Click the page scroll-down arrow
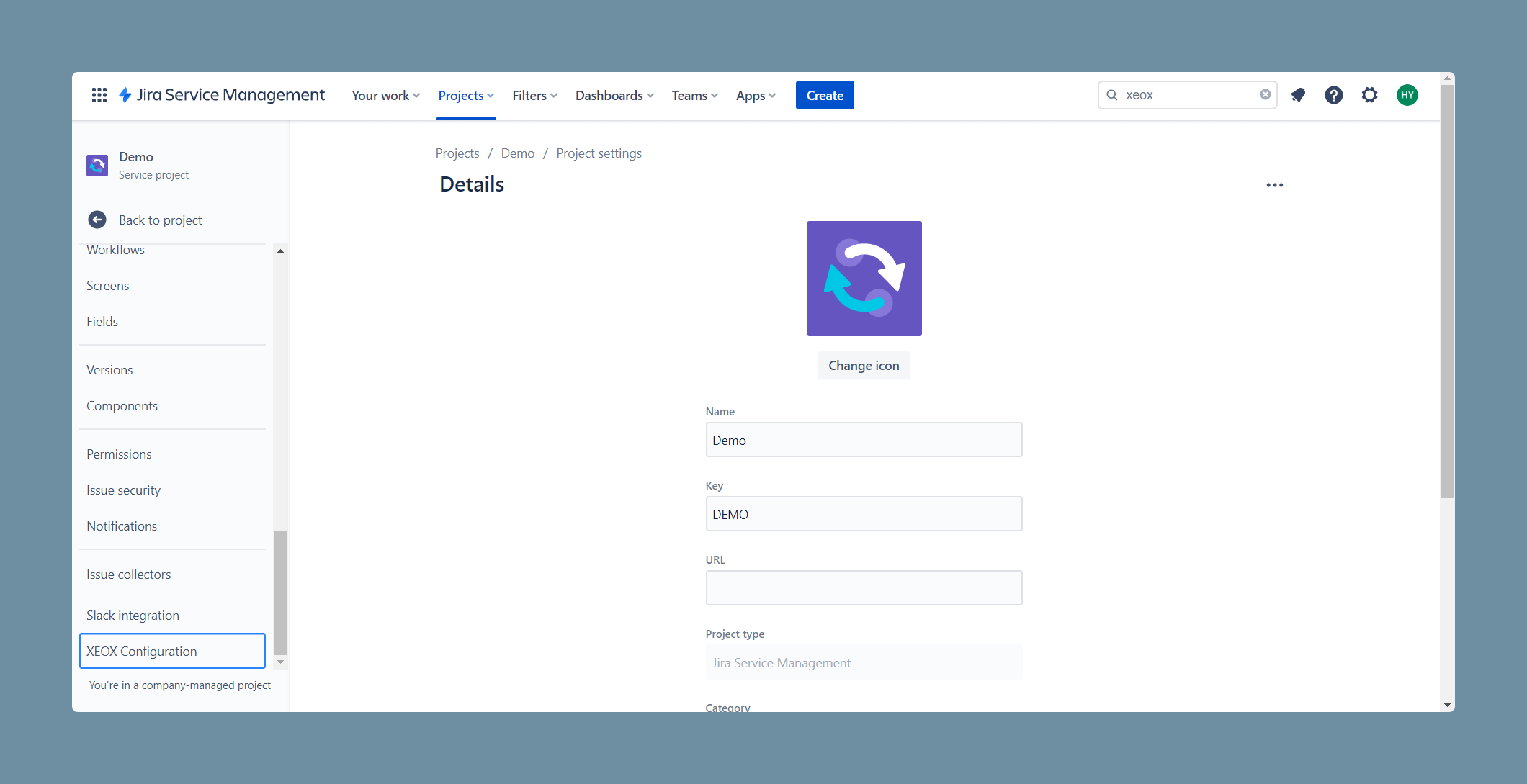Viewport: 1527px width, 784px height. click(1447, 706)
